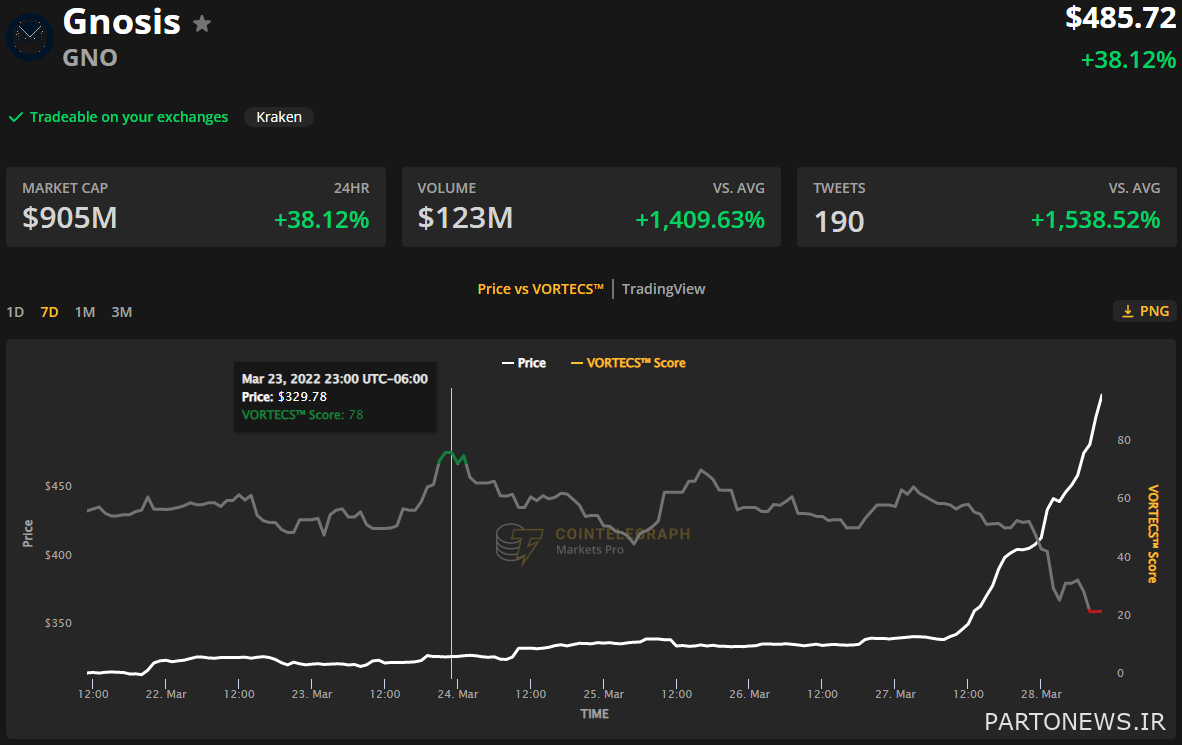Click the 'Tradeable on your exchanges' label
Image resolution: width=1182 pixels, height=745 pixels.
click(x=129, y=117)
